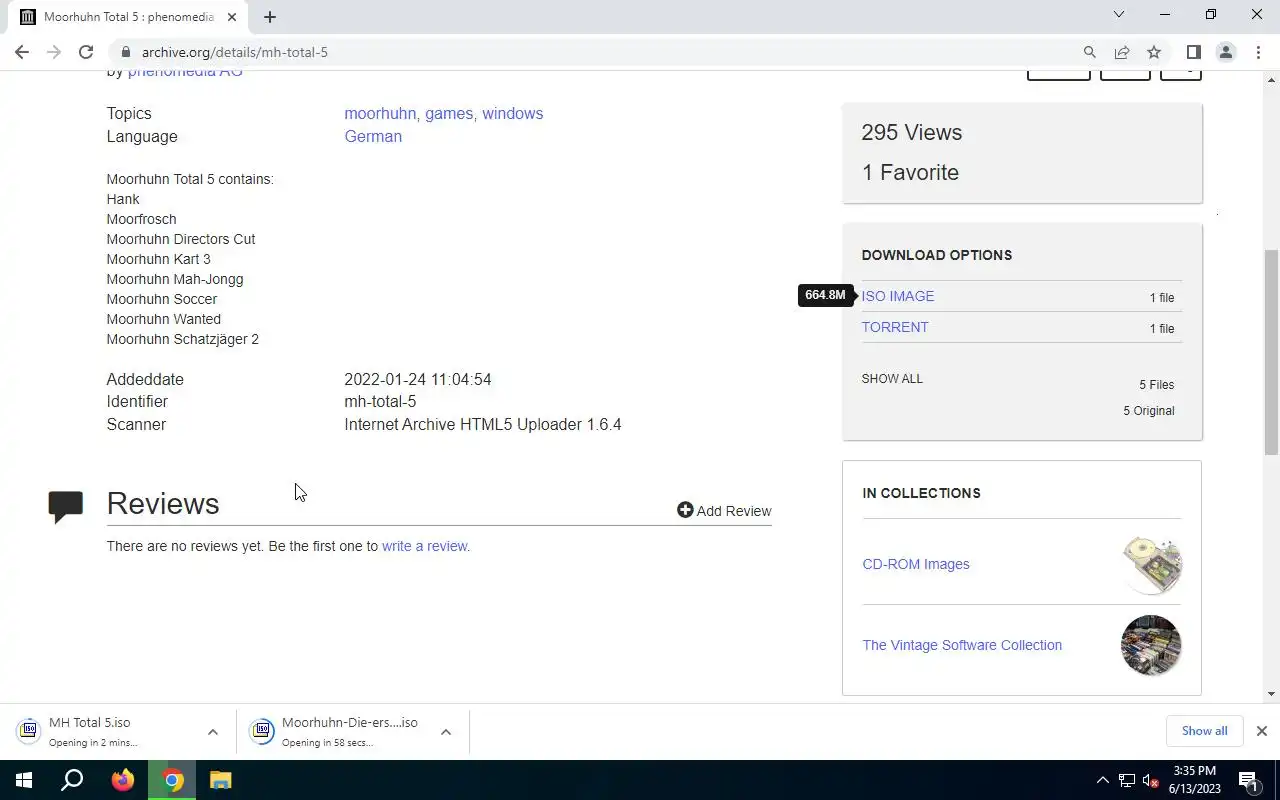Open the German language link
Image resolution: width=1280 pixels, height=800 pixels.
pyautogui.click(x=373, y=136)
